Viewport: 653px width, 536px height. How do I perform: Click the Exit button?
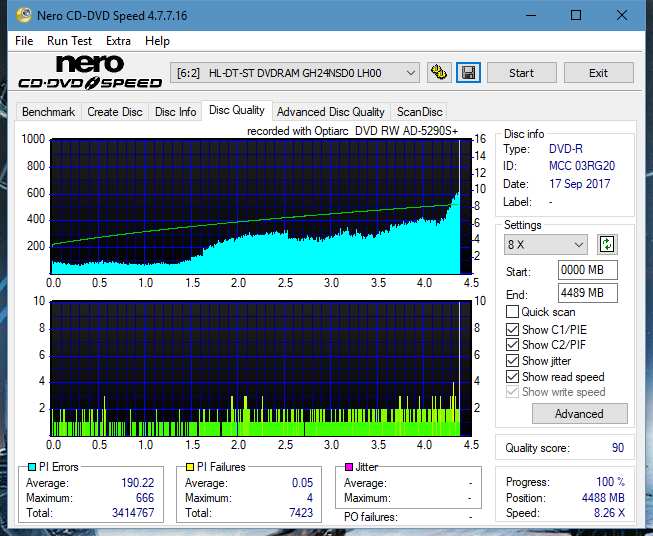[598, 73]
